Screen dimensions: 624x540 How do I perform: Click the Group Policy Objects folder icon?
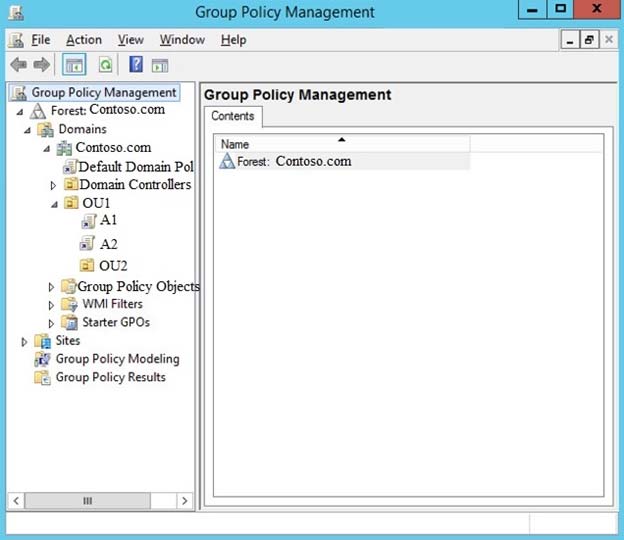[x=68, y=286]
